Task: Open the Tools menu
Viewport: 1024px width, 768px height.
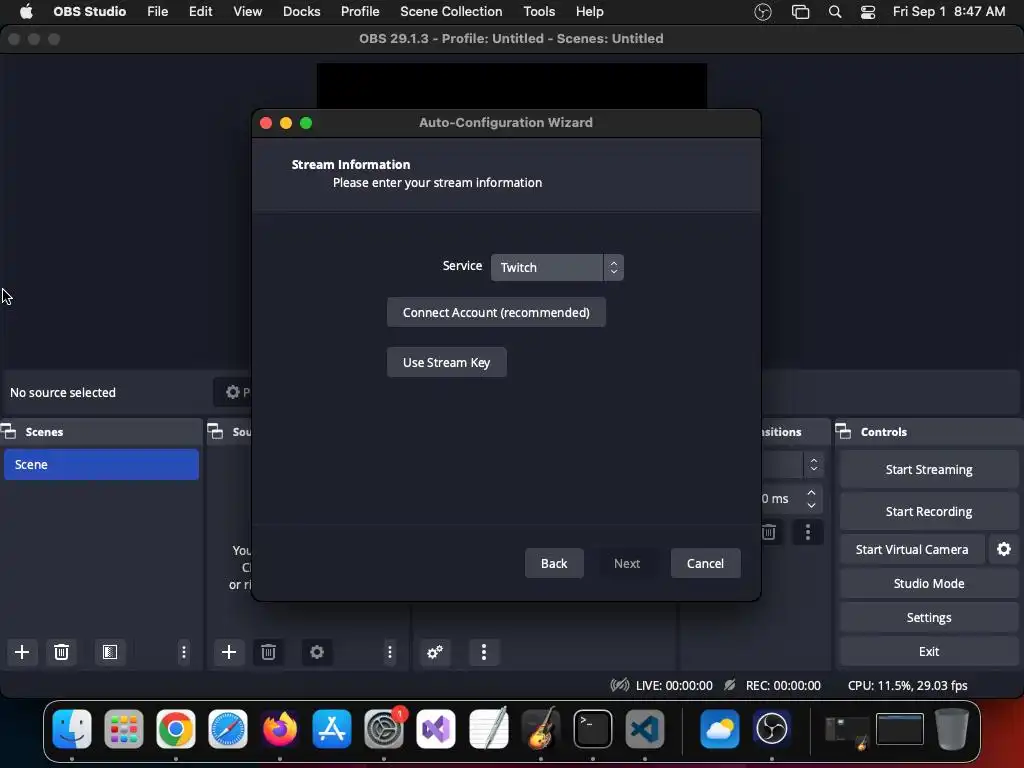Action: [539, 12]
